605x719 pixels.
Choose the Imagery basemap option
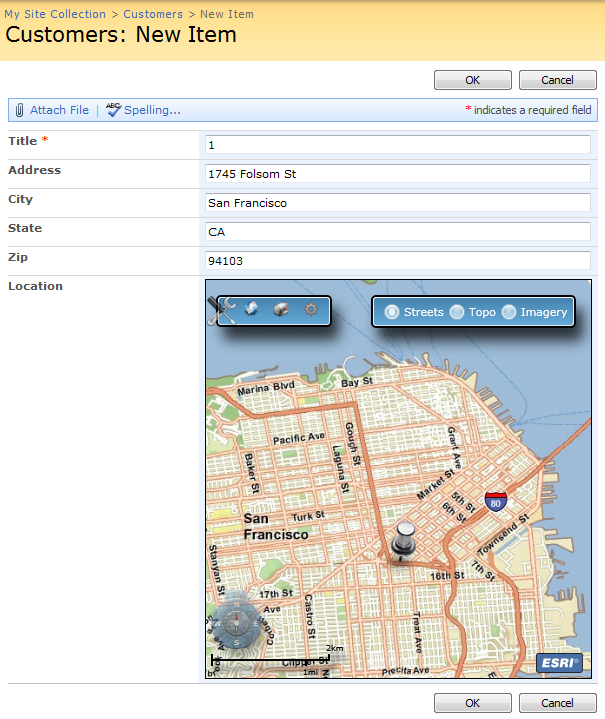[x=509, y=312]
